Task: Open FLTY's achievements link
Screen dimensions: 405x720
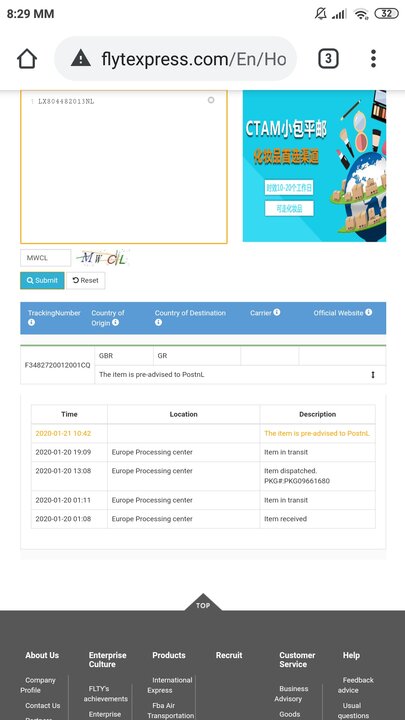Action: tap(106, 694)
